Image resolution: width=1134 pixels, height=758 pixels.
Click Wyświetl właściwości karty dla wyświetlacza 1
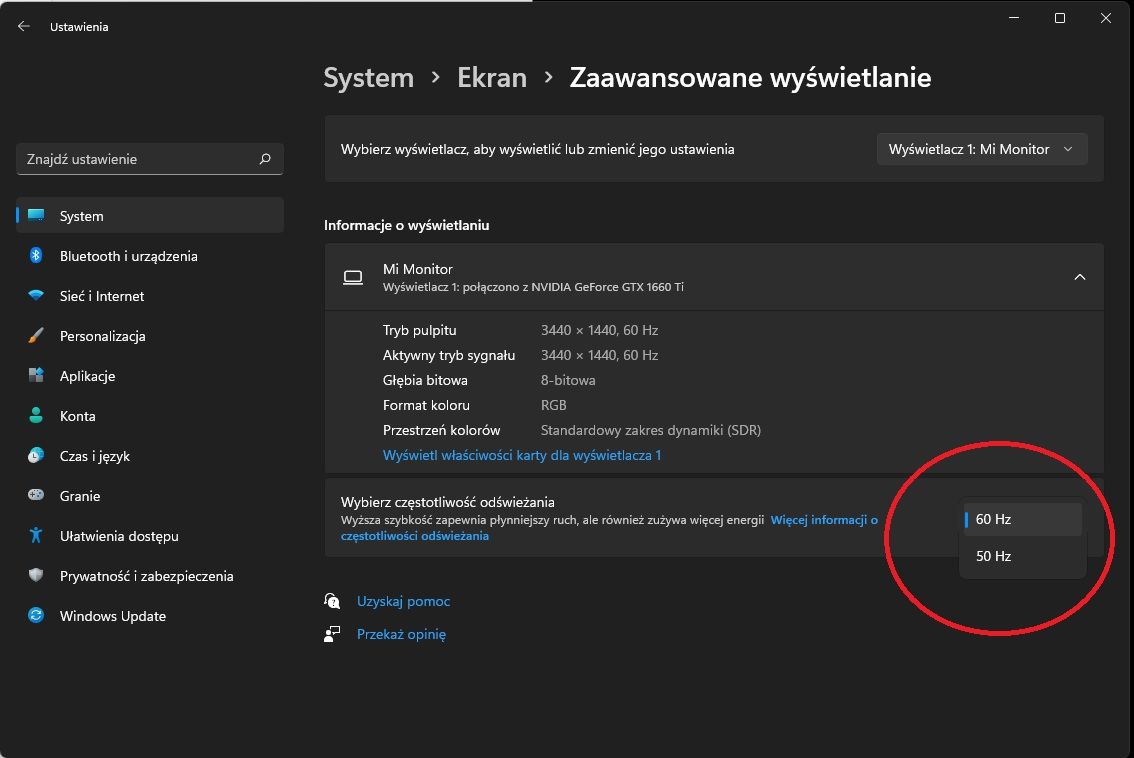[x=521, y=455]
